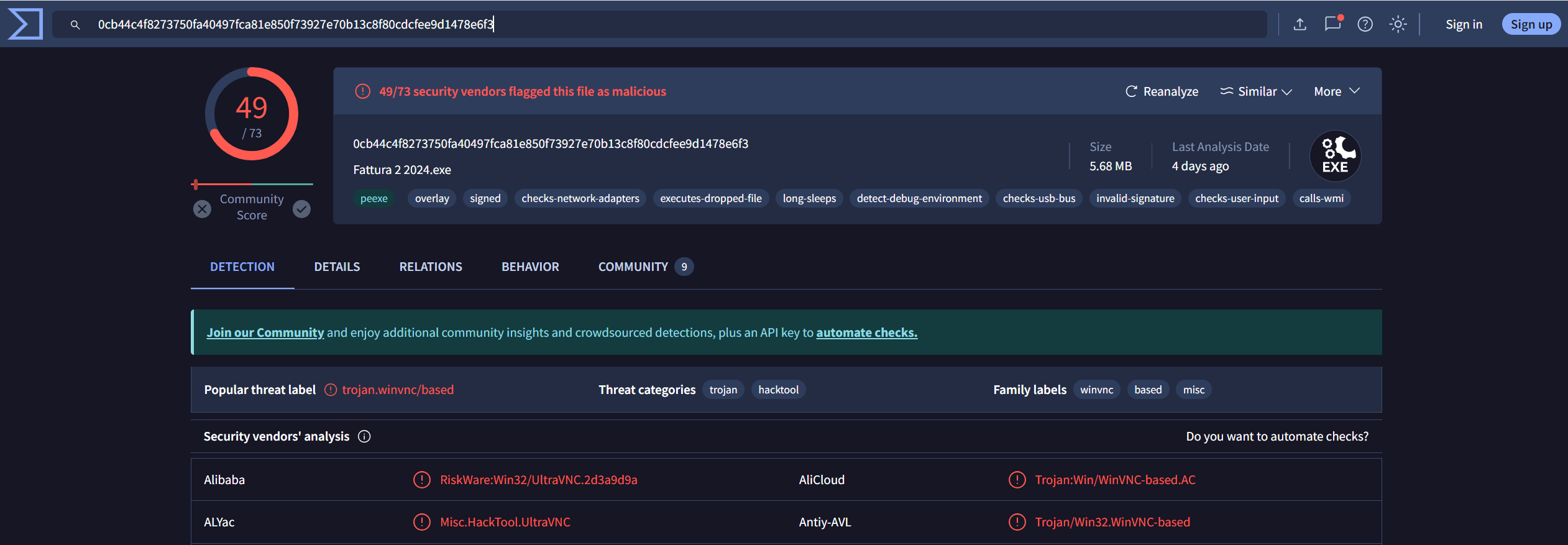Click the alert icon in the Antiy-AVL row
The image size is (1568, 545).
1017,522
